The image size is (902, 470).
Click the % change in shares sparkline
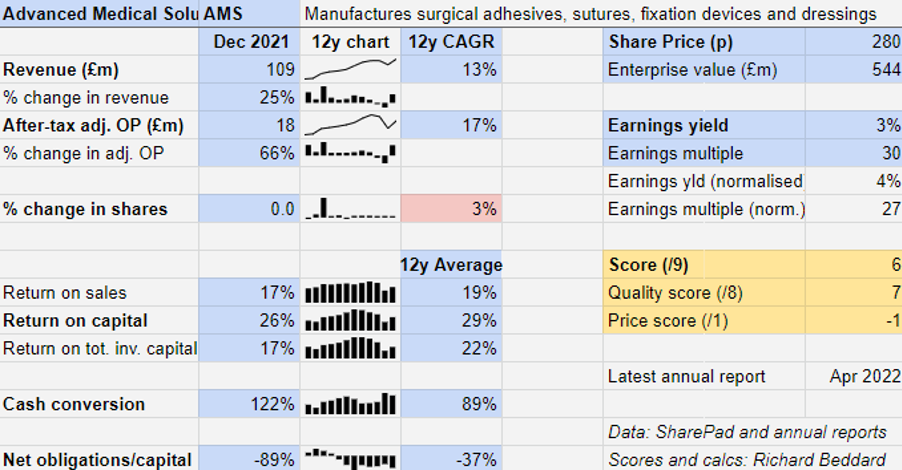tap(350, 209)
